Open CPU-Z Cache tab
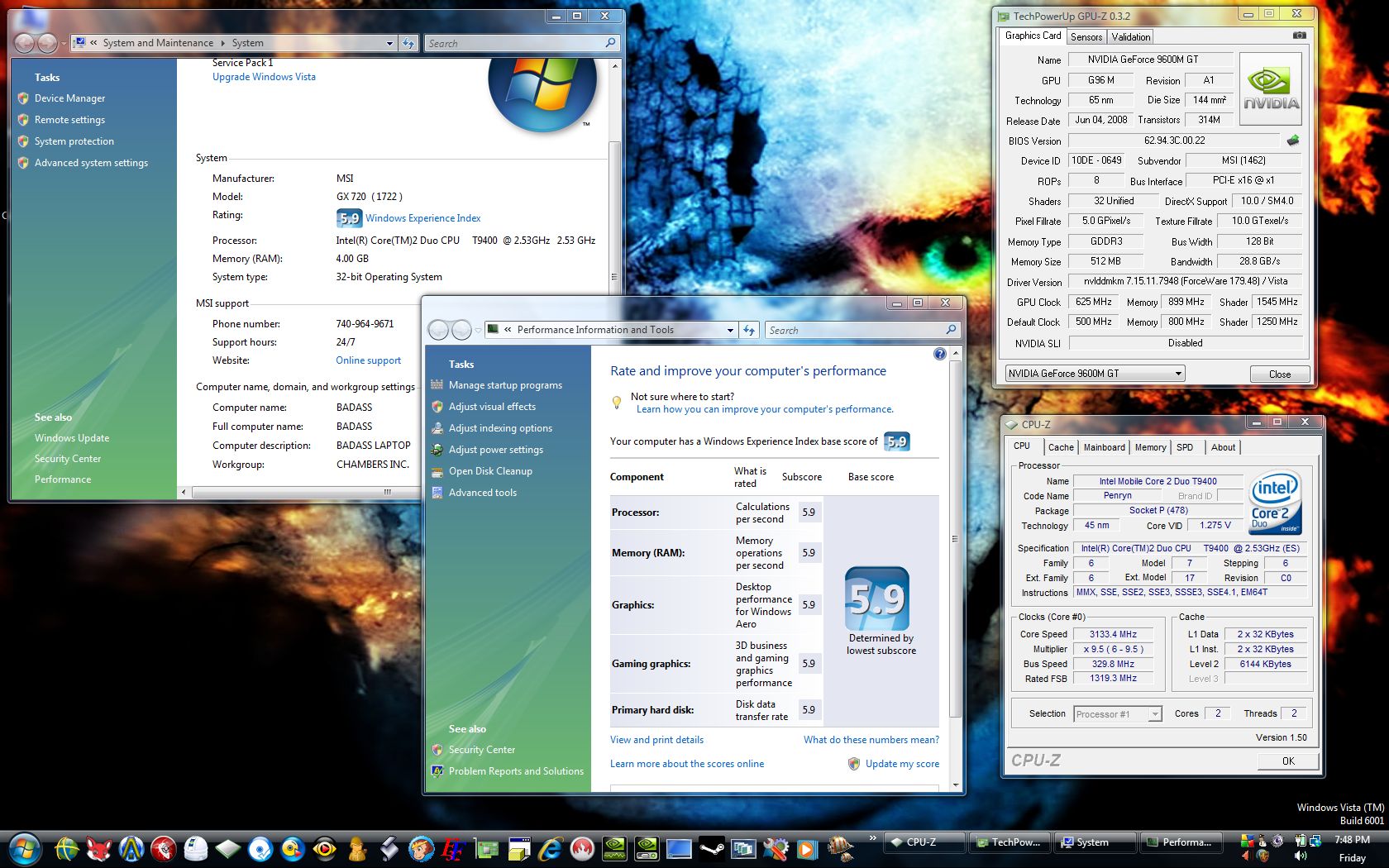The image size is (1389, 868). [x=1061, y=447]
